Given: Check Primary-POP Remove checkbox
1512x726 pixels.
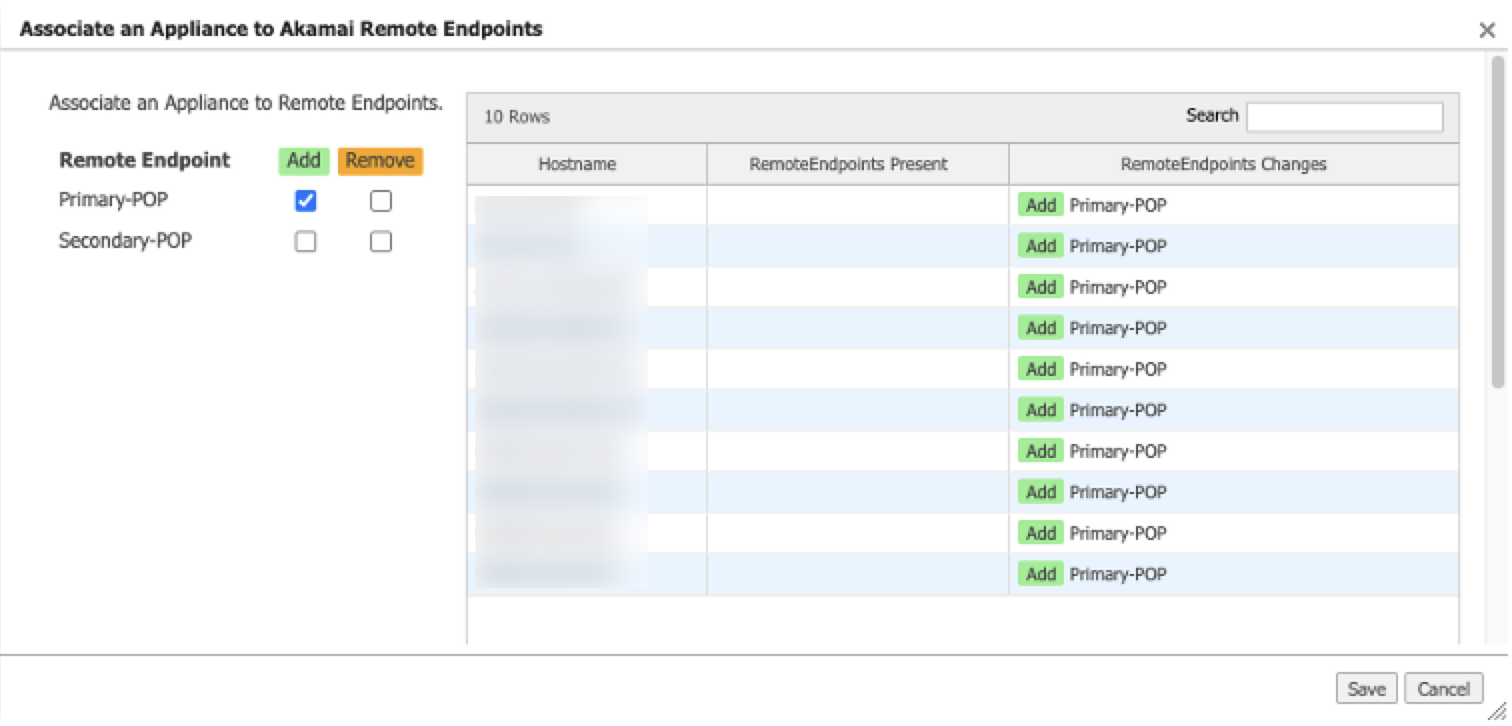Looking at the screenshot, I should [380, 201].
